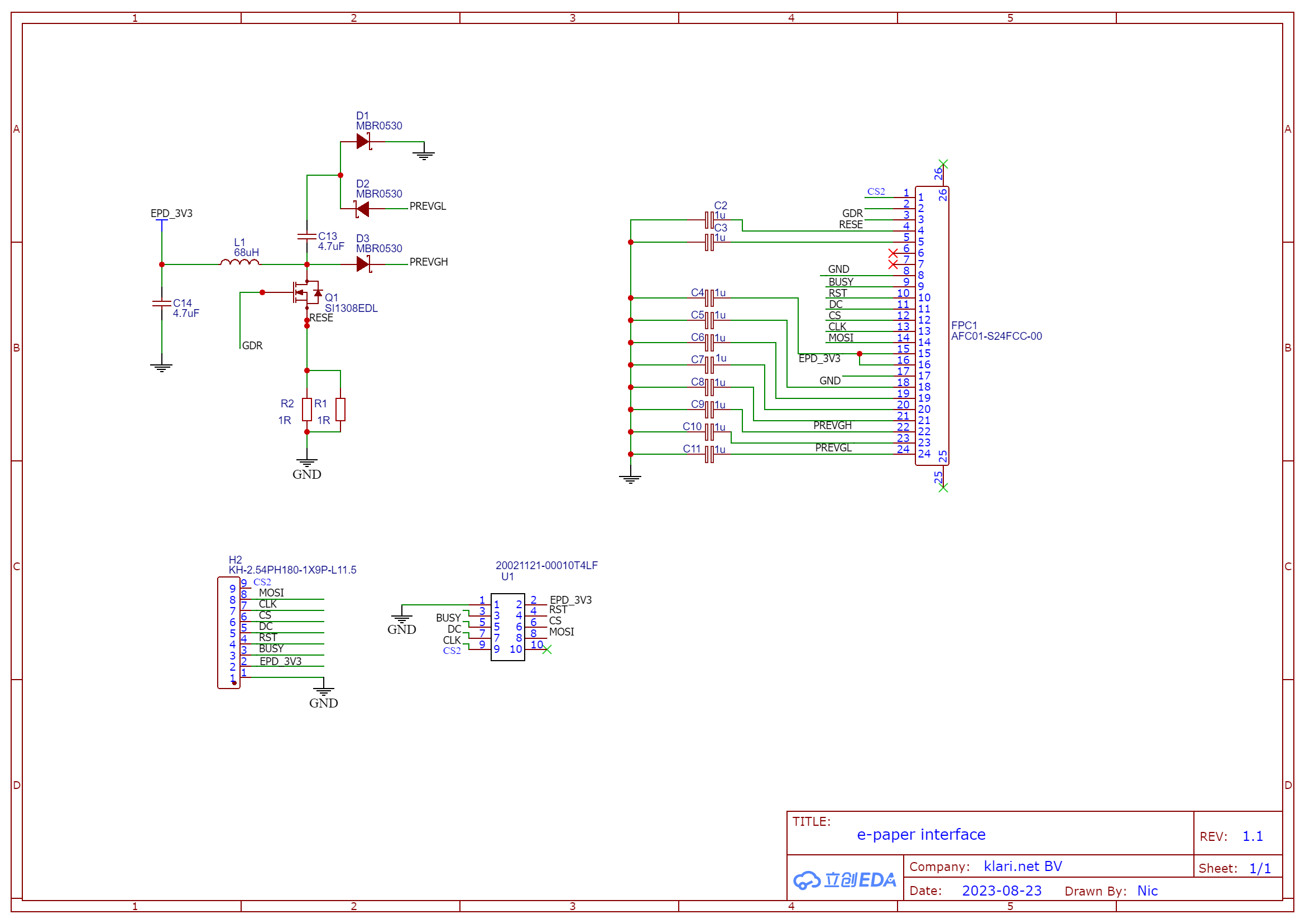Select the C7 capacitor symbol

tap(709, 365)
